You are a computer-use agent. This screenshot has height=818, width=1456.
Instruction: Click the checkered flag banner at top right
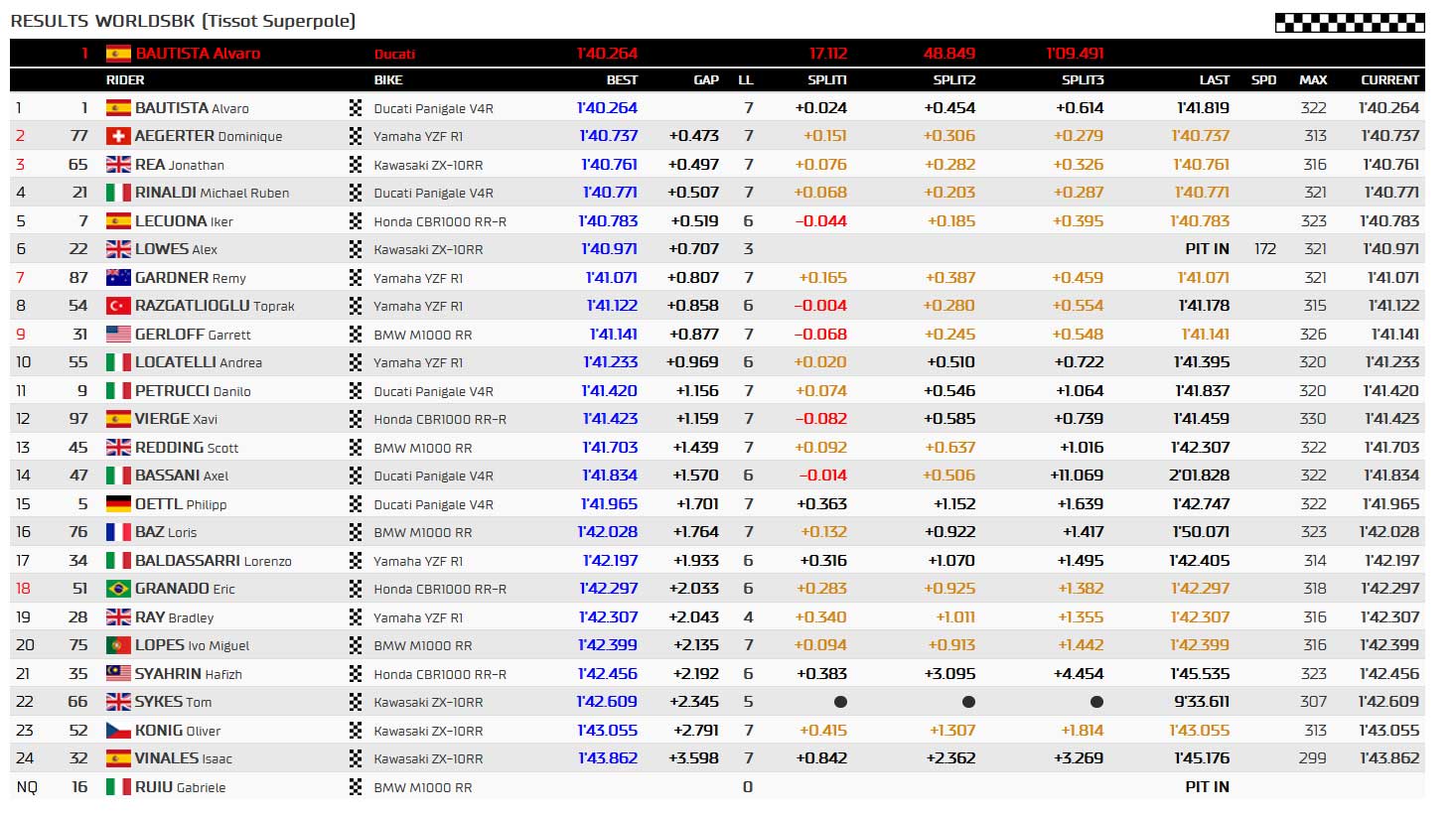point(1349,23)
